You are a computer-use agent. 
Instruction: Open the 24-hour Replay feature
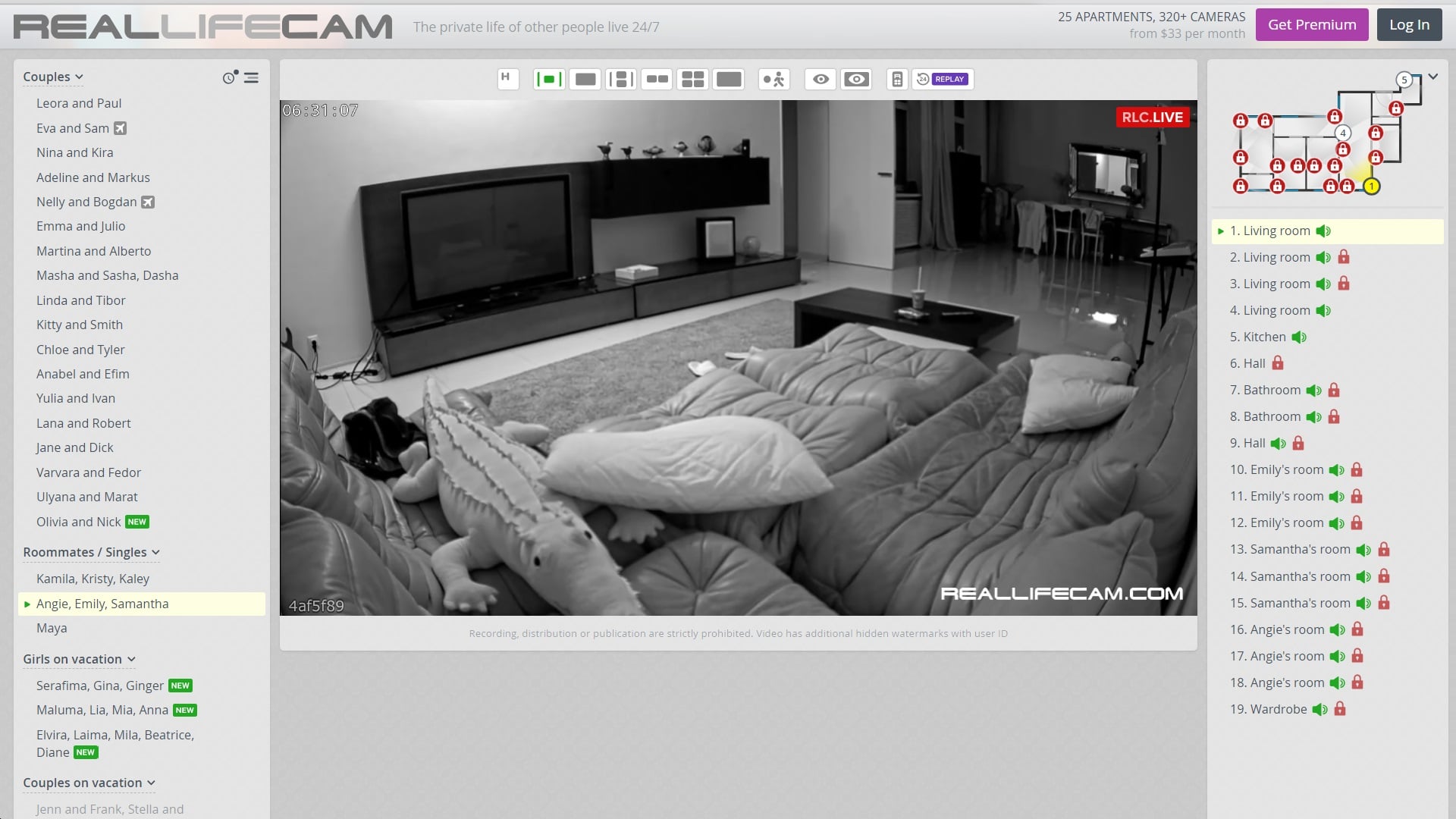point(943,79)
